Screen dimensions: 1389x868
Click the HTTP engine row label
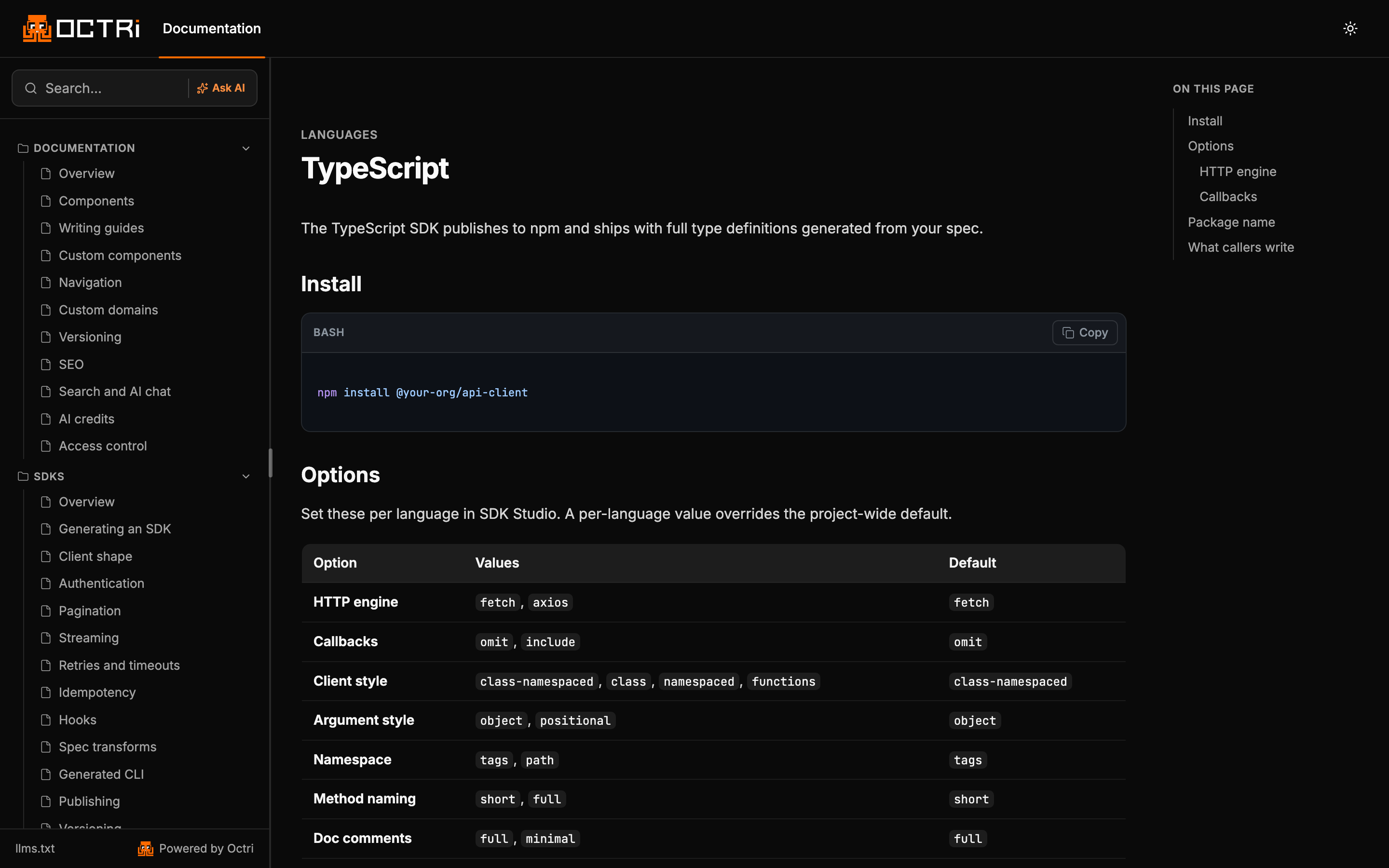tap(355, 602)
